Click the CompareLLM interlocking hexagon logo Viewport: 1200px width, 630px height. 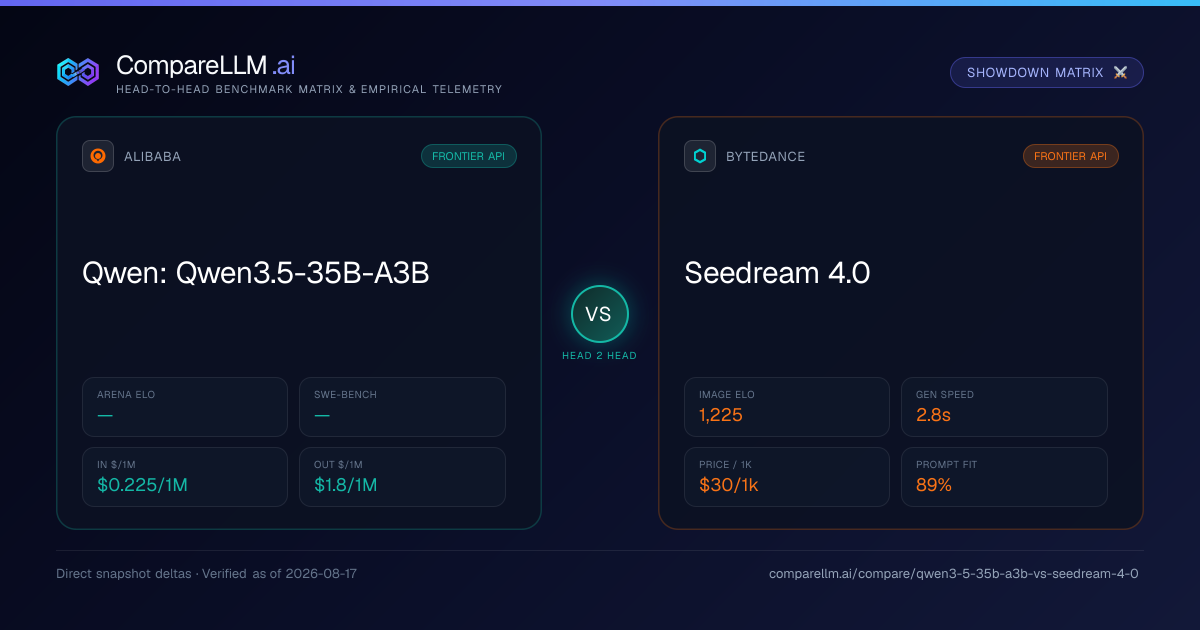78,72
